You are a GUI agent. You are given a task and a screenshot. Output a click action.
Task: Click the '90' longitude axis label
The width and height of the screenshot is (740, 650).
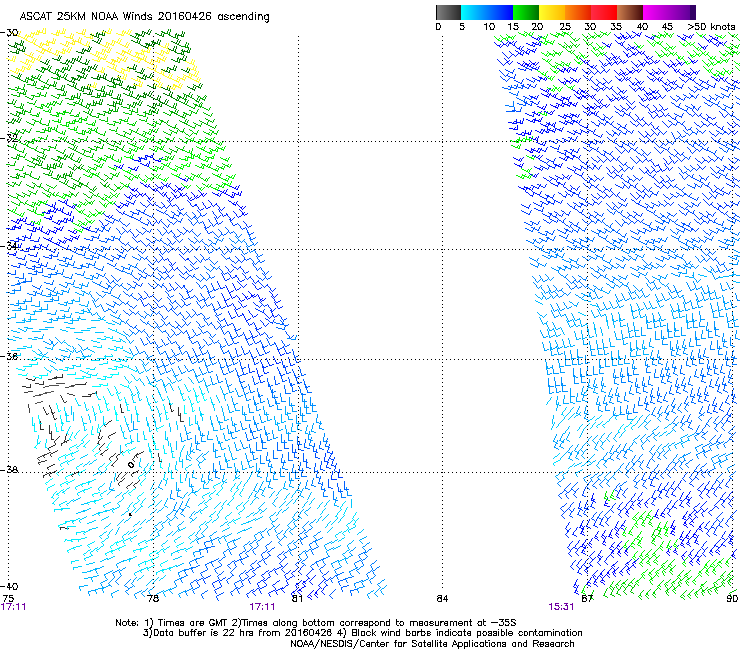coord(732,599)
